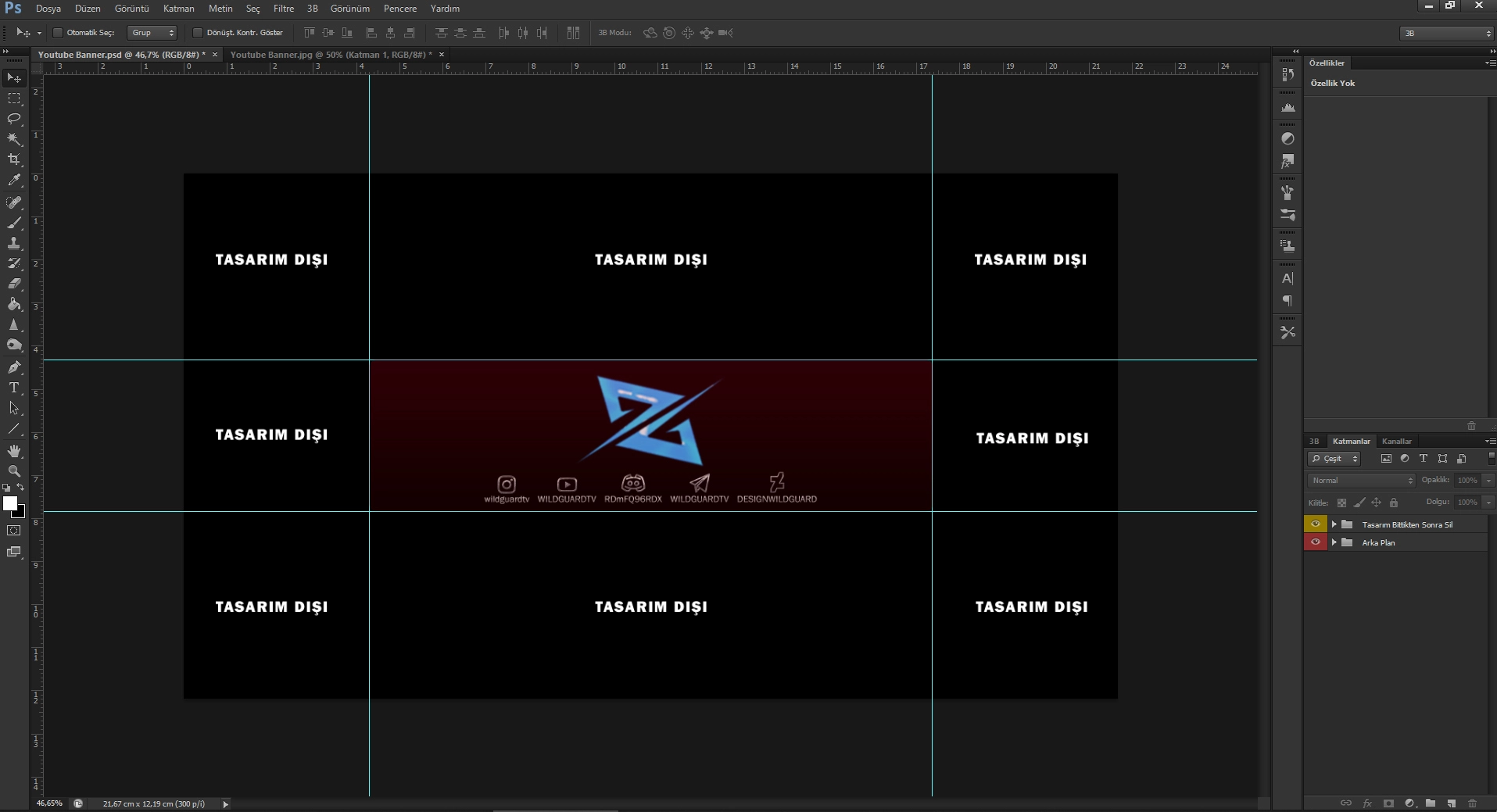
Task: Filter layers by pixel layer icon
Action: click(1386, 459)
